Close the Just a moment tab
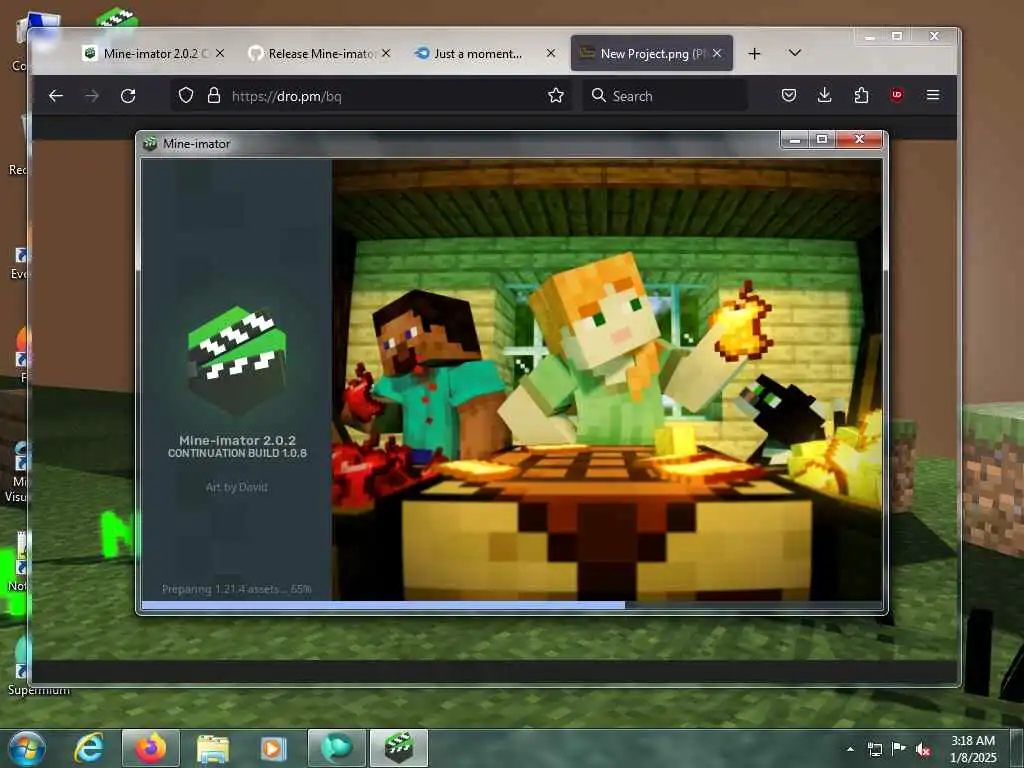Viewport: 1024px width, 768px height. pyautogui.click(x=551, y=54)
